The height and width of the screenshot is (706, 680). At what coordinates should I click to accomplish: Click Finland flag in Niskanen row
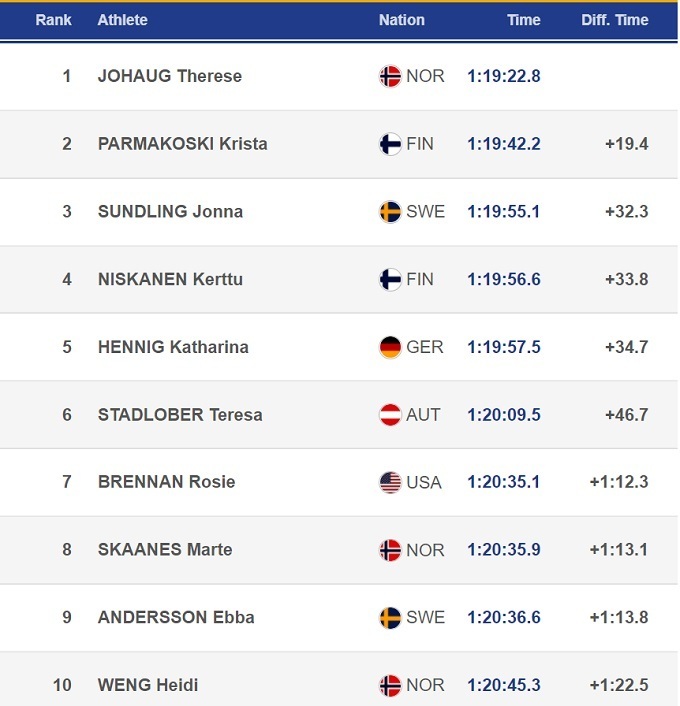click(x=390, y=279)
